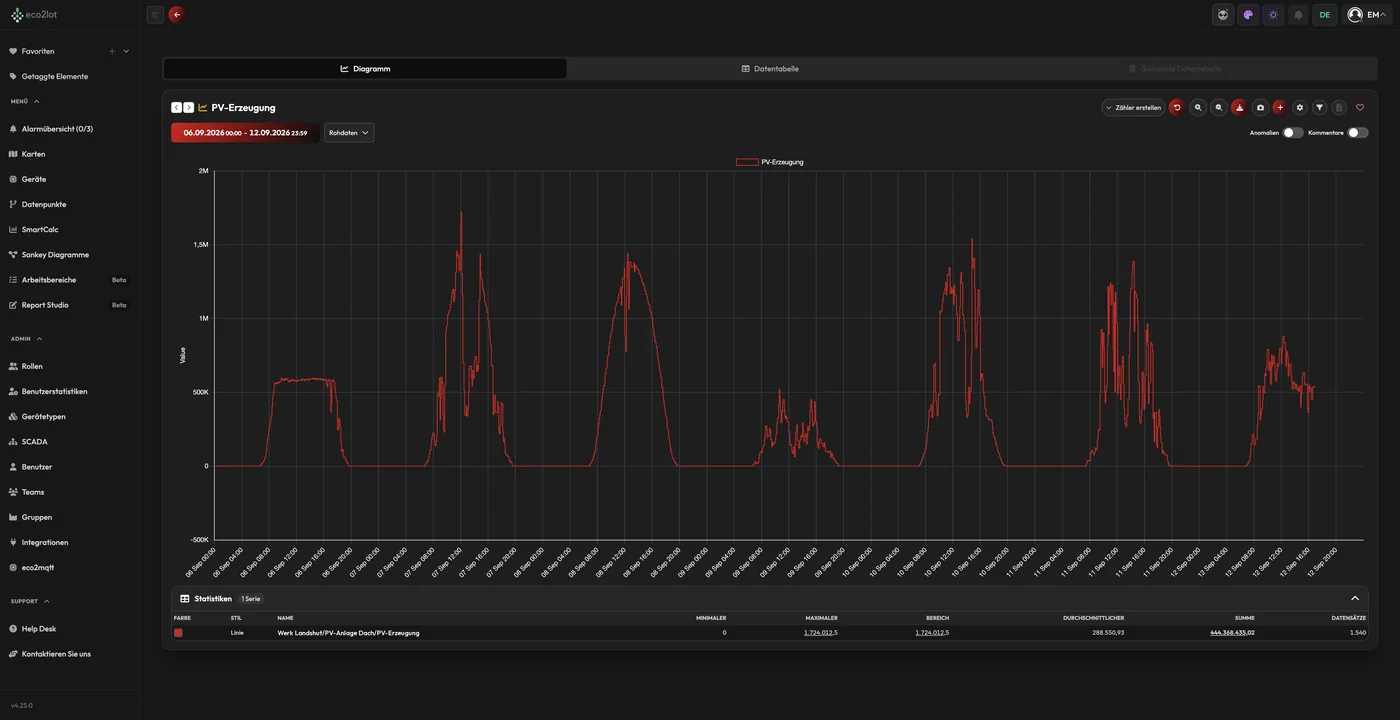Open chart settings gear icon
The height and width of the screenshot is (720, 1400).
[1300, 107]
